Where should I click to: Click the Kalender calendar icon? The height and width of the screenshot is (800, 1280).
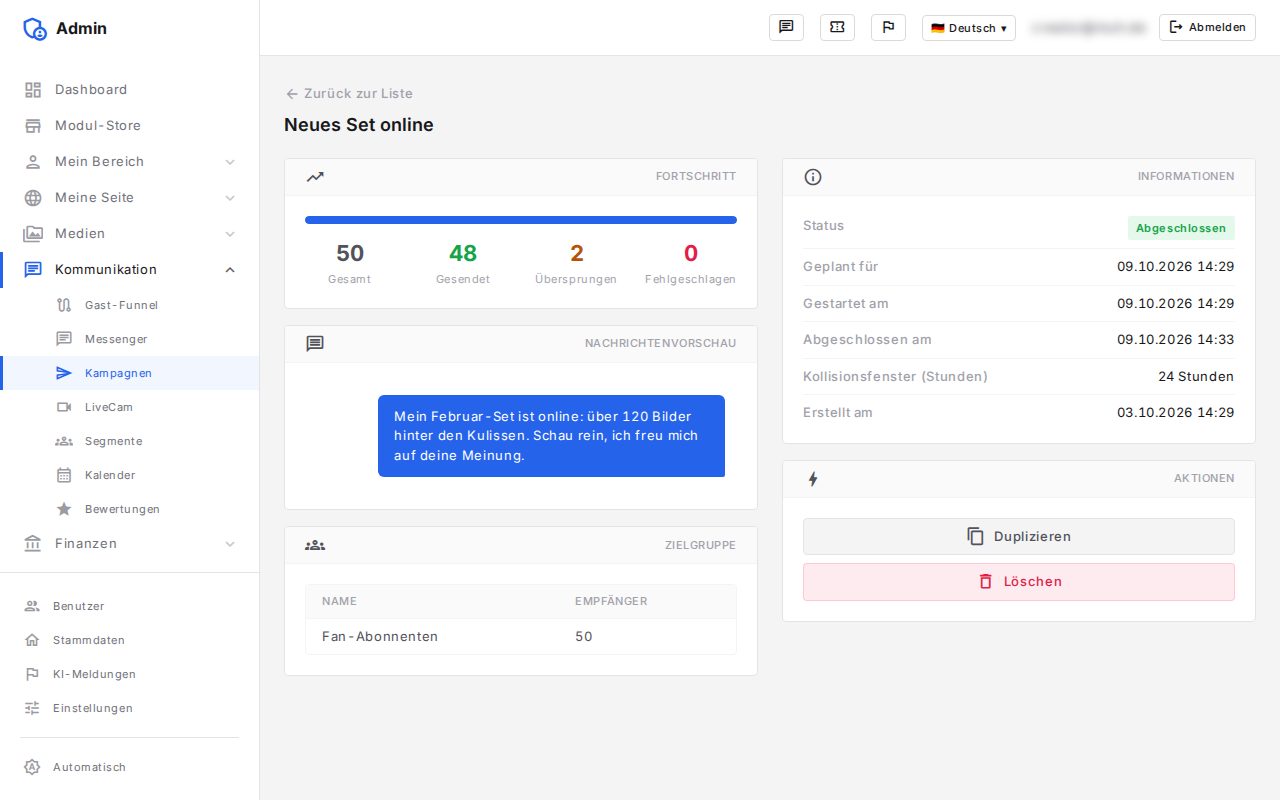(x=64, y=475)
